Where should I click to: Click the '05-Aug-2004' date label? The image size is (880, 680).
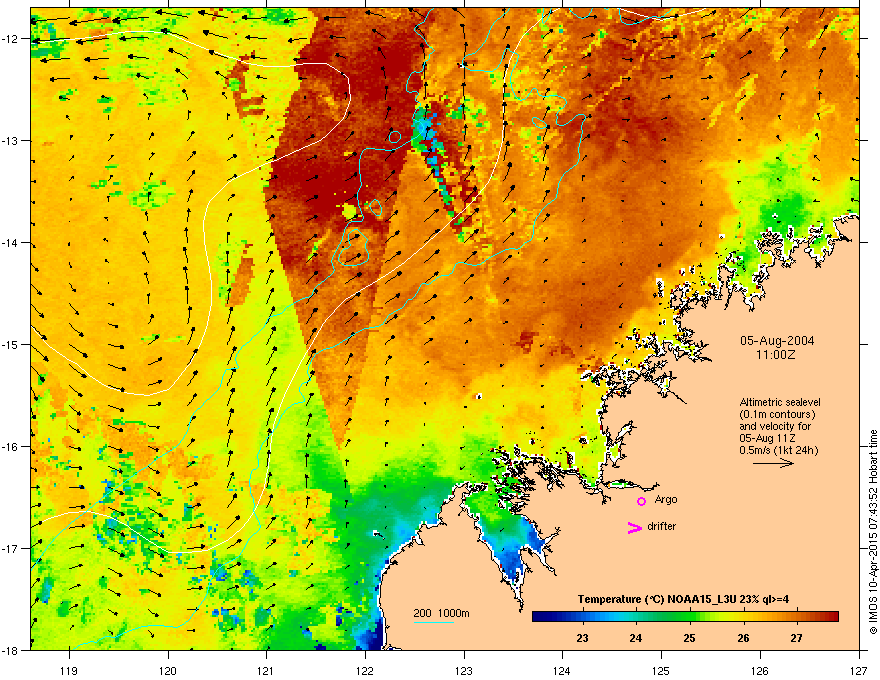(777, 341)
